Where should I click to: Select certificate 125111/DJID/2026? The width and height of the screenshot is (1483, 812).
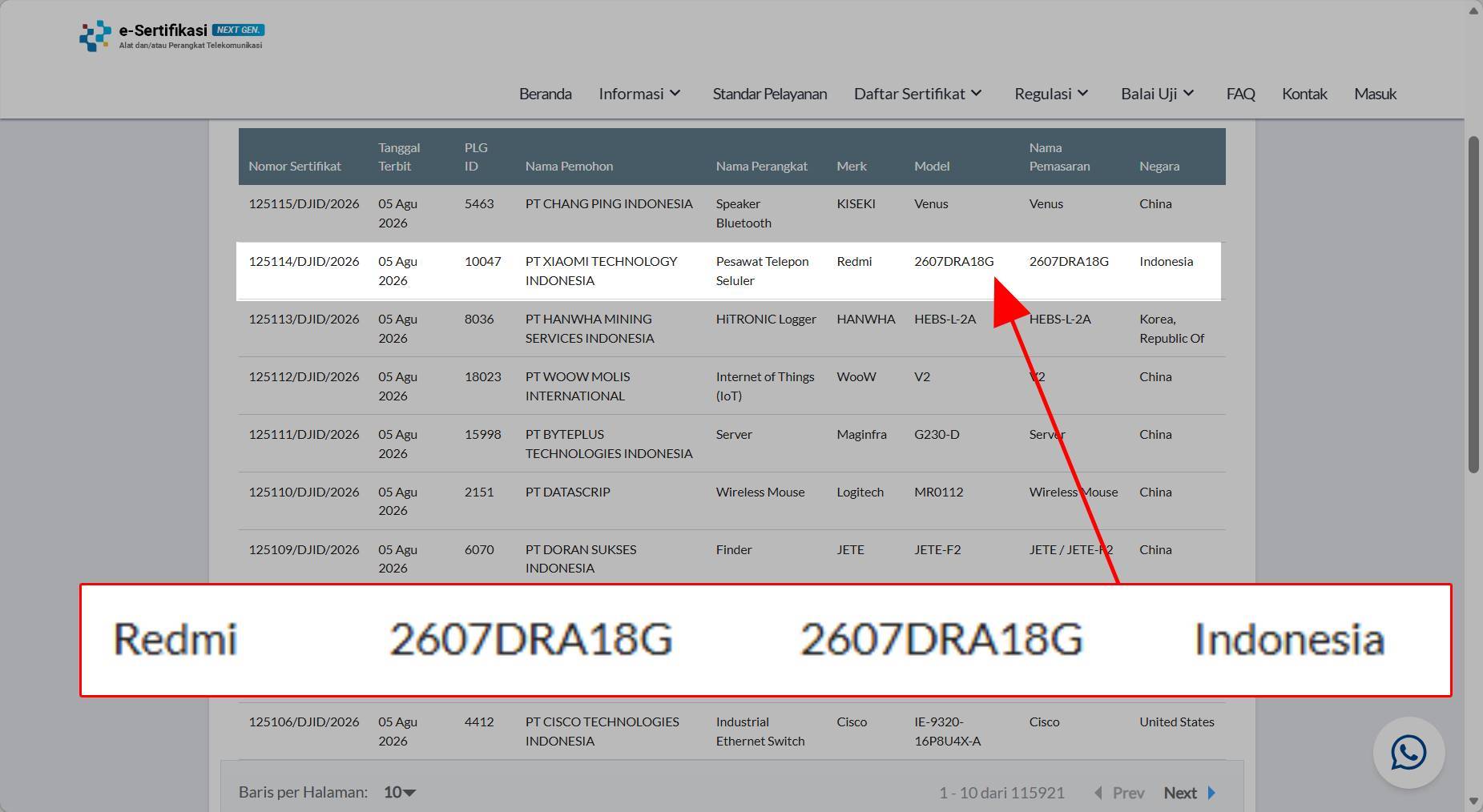coord(304,434)
